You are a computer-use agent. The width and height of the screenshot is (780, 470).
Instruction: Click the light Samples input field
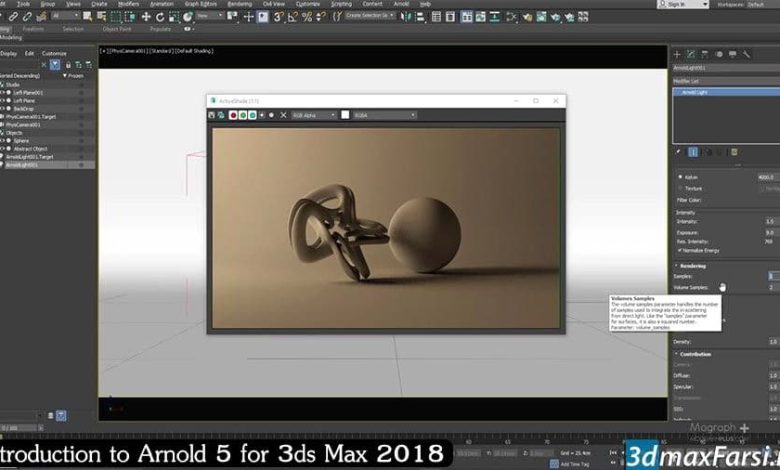pyautogui.click(x=774, y=276)
